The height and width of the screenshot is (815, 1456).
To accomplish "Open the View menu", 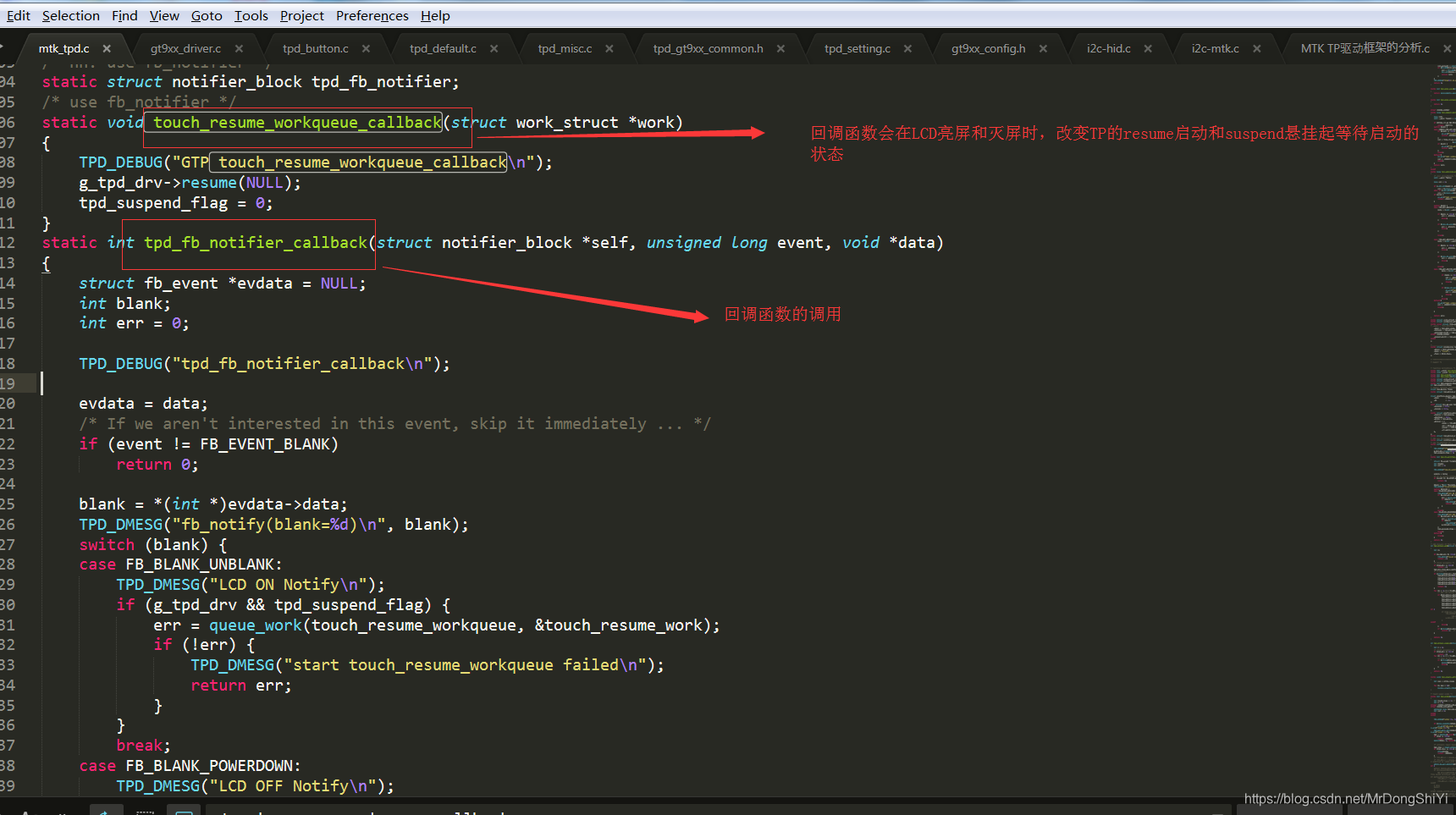I will tap(164, 16).
